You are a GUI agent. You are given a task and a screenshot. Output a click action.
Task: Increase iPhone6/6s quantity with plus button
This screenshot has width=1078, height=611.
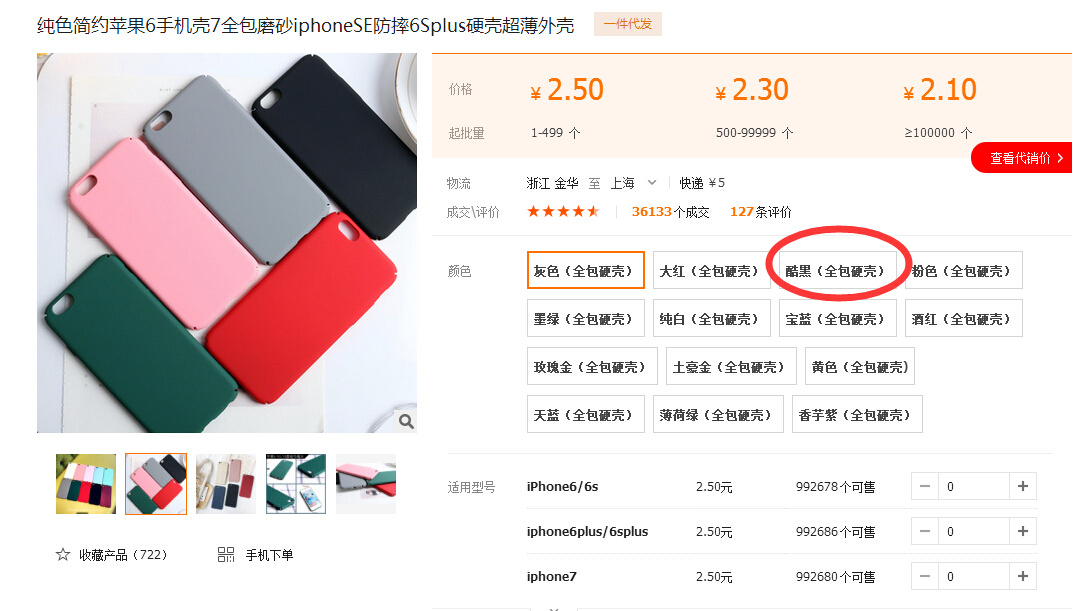pos(1023,487)
